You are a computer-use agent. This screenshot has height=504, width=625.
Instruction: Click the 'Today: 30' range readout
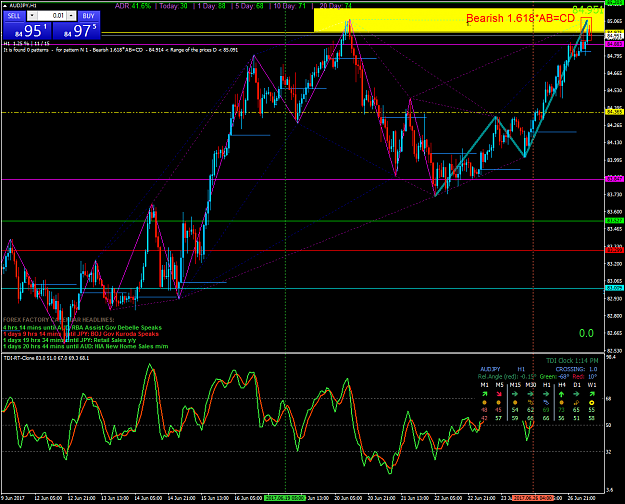click(173, 6)
